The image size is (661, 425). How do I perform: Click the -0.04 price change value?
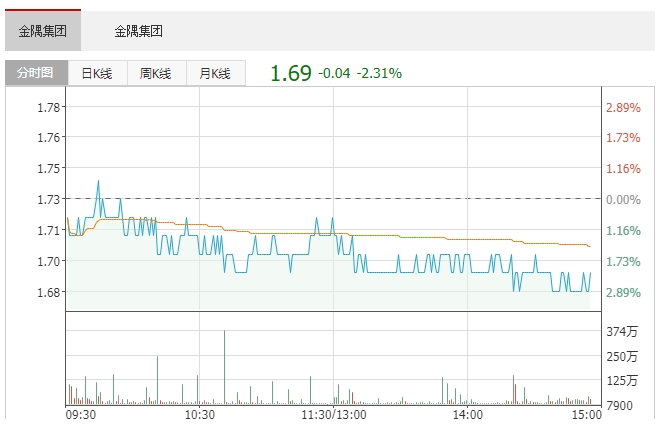tap(333, 73)
